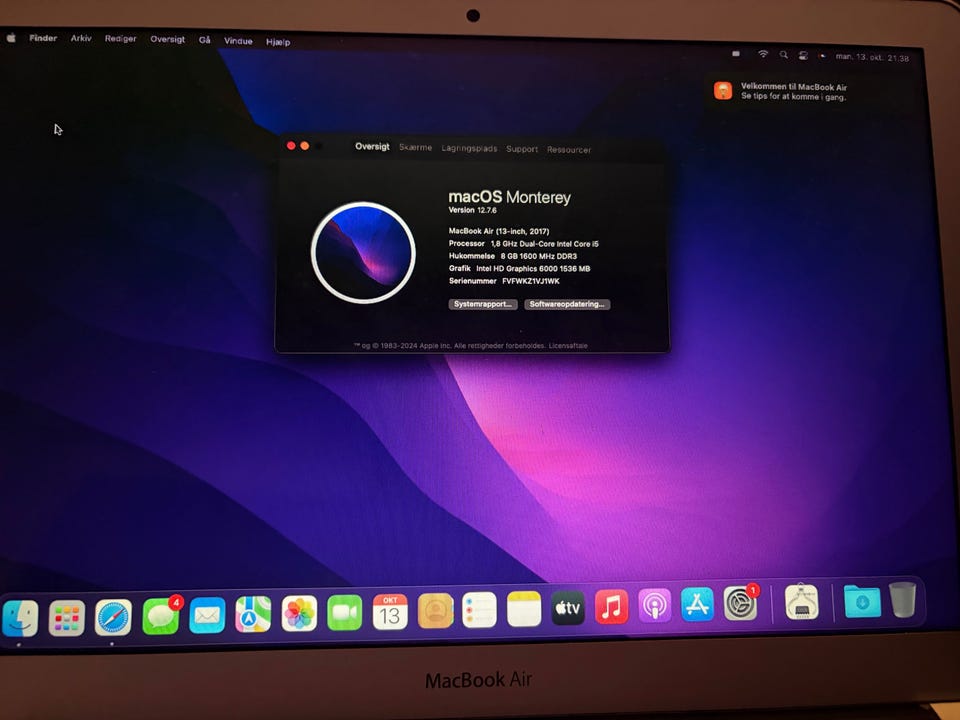Switch to the Support tab
Image resolution: width=960 pixels, height=720 pixels.
522,149
